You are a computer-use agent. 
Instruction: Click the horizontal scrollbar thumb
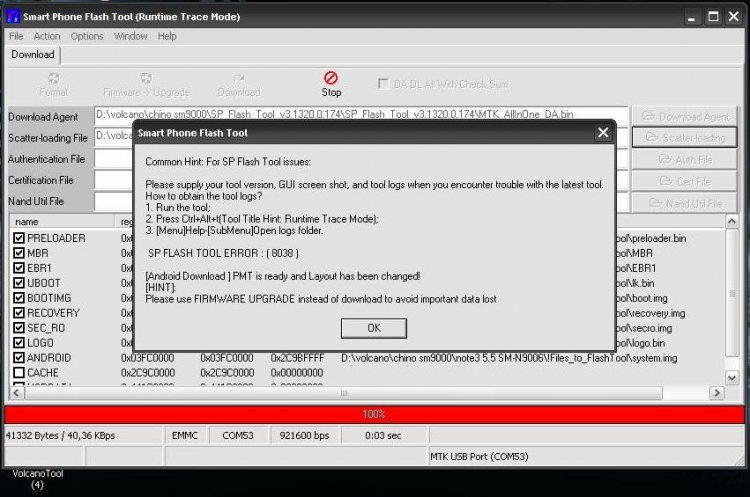(343, 393)
